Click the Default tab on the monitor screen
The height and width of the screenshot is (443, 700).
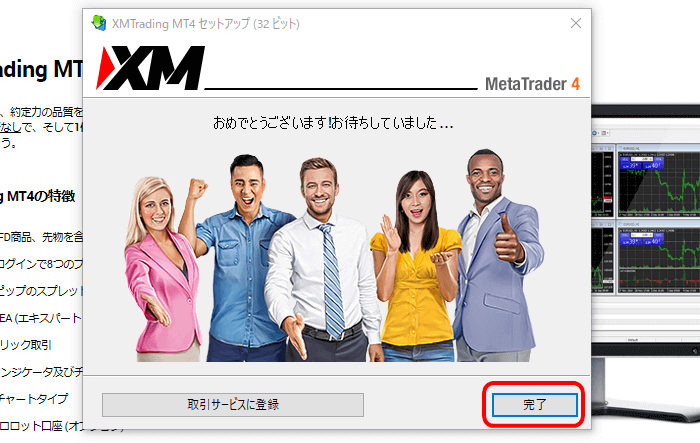pos(633,340)
